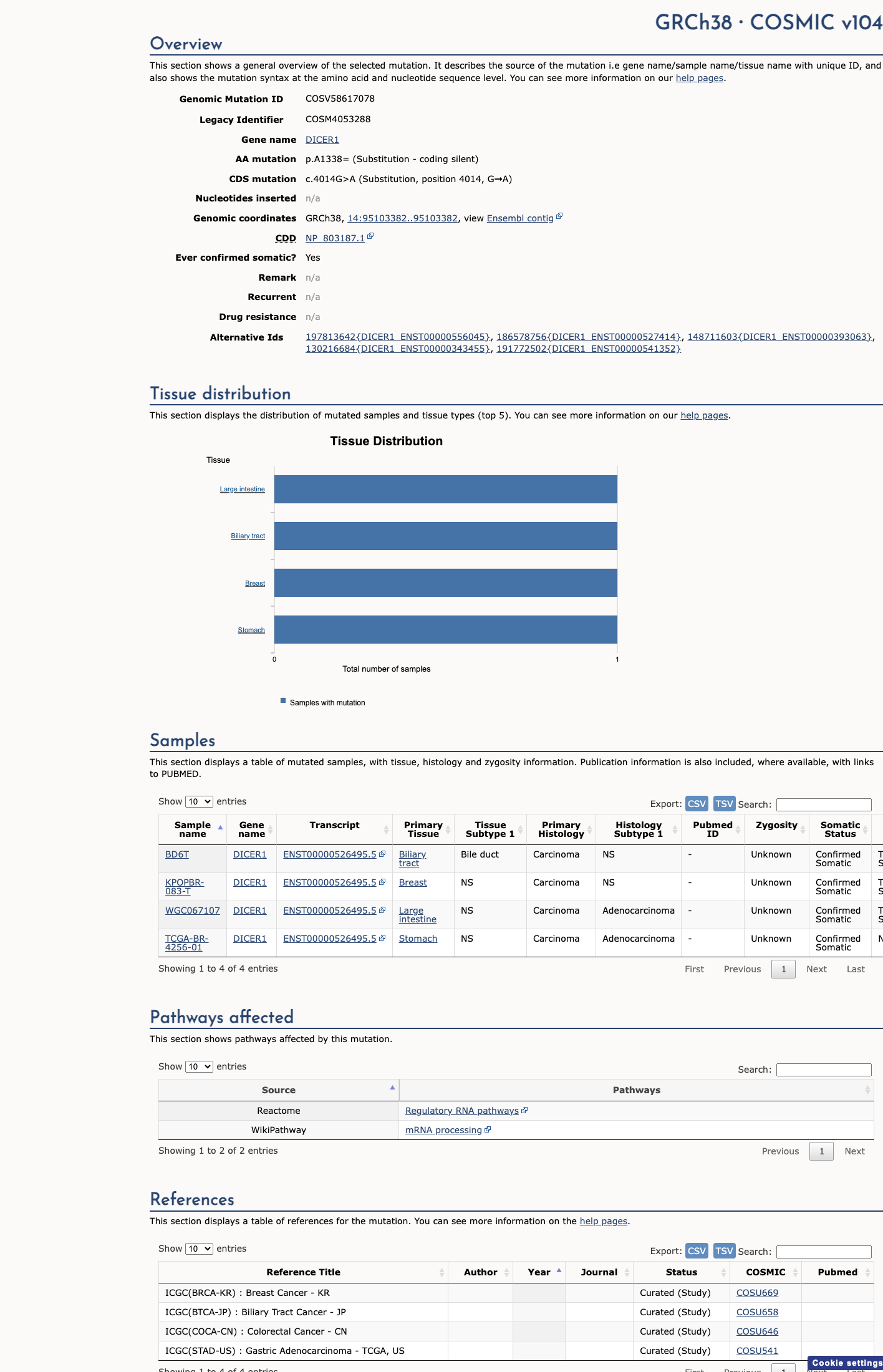
Task: Open COSMIC study COSU669
Action: (757, 1293)
